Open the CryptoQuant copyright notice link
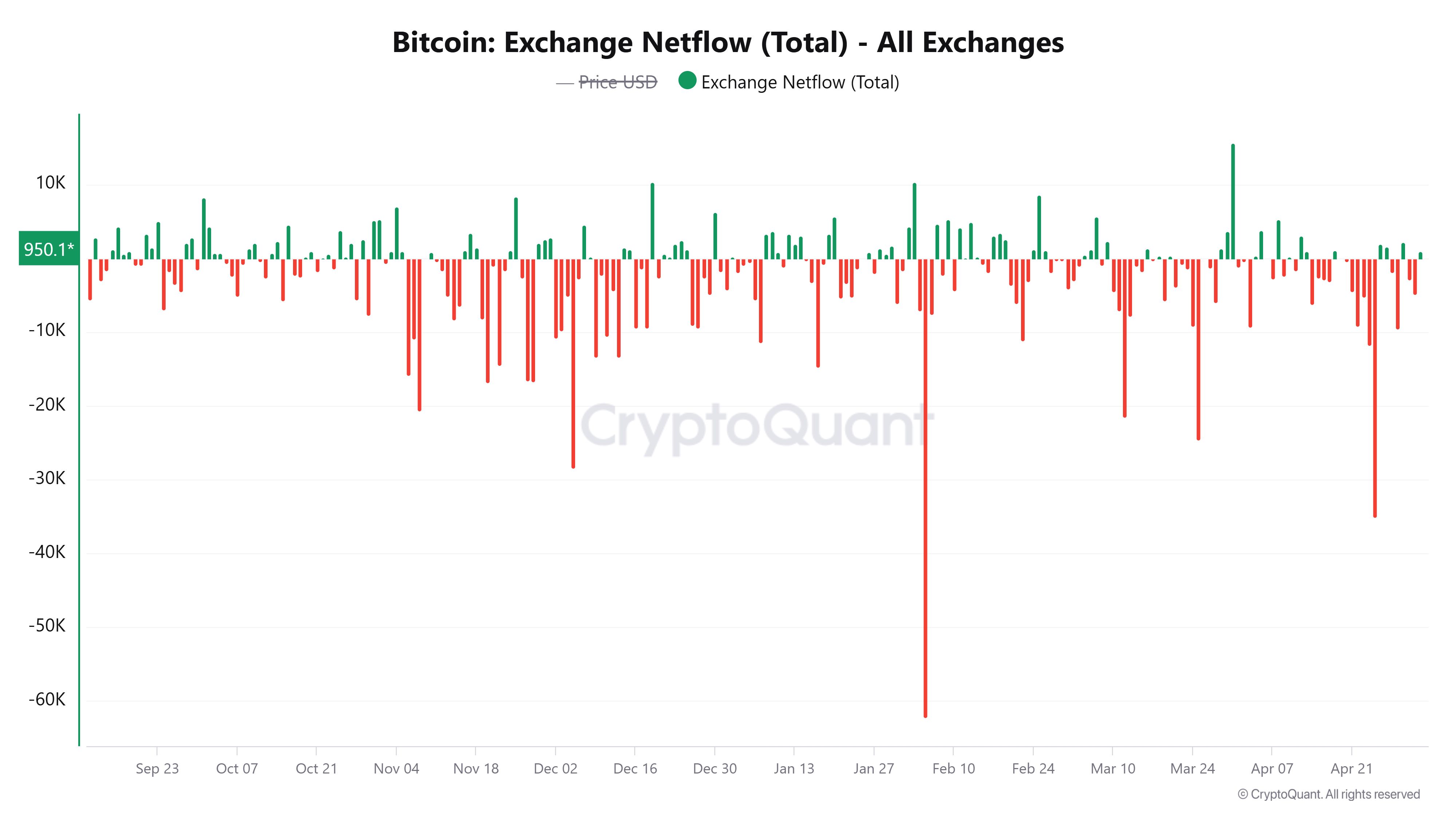This screenshot has height=819, width=1456. 1329,794
